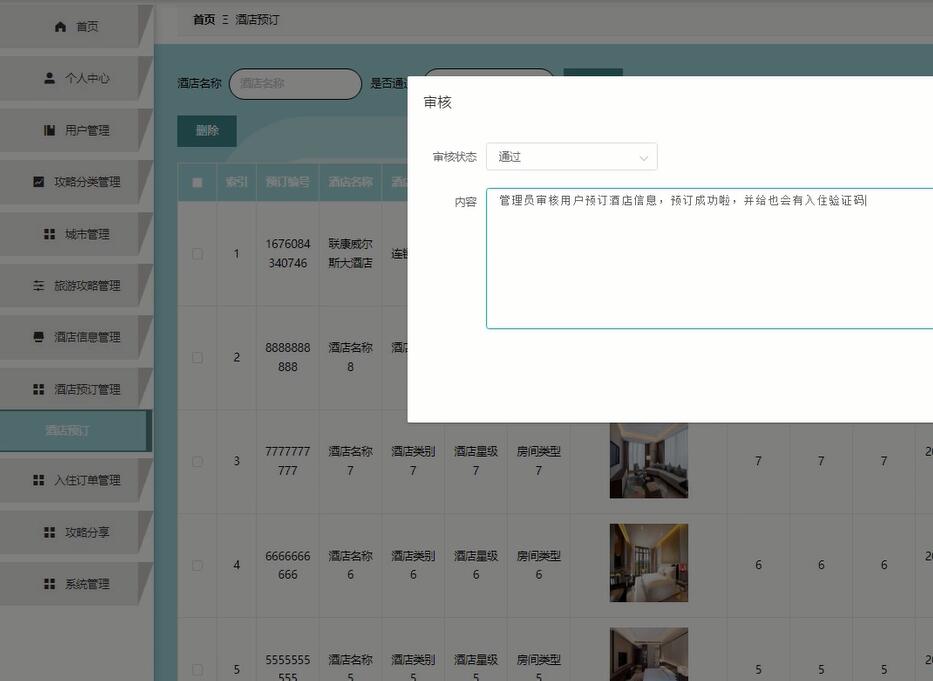The height and width of the screenshot is (681, 933).
Task: Enable the checkbox on row 4
Action: coord(196,563)
